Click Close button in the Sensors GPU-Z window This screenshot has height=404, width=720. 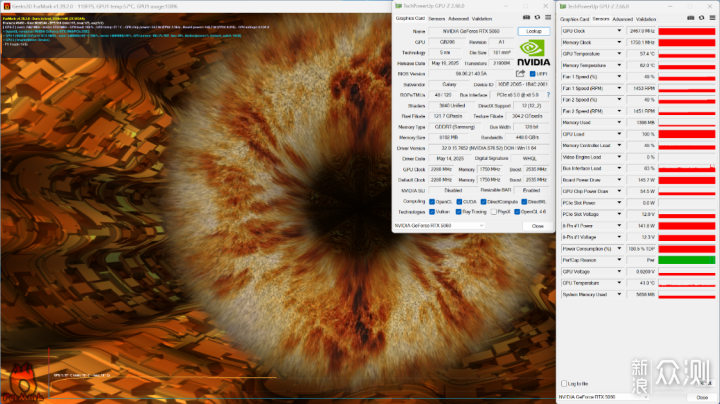tap(702, 397)
